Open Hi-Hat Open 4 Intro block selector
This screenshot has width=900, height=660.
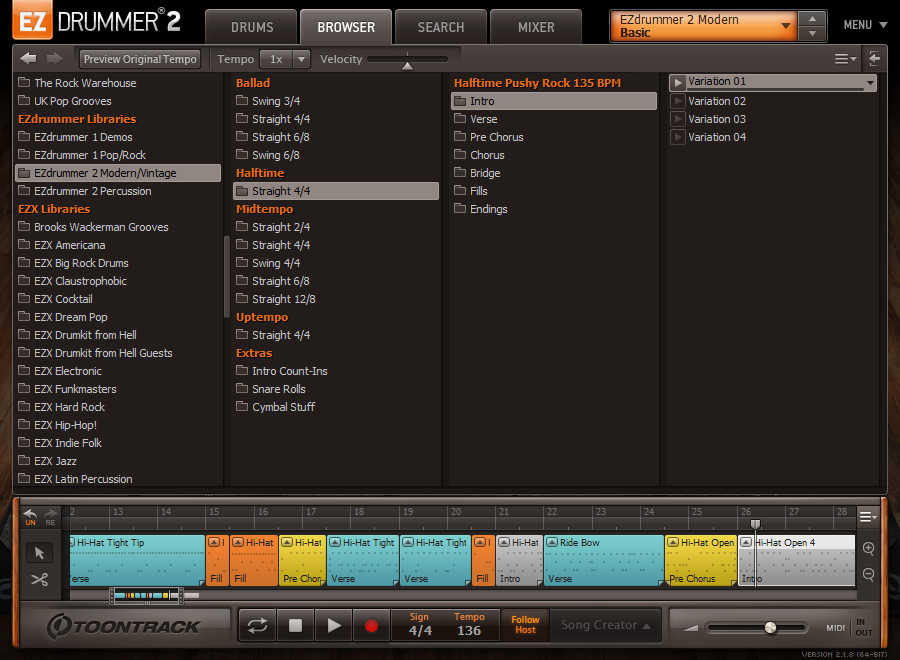pos(746,542)
